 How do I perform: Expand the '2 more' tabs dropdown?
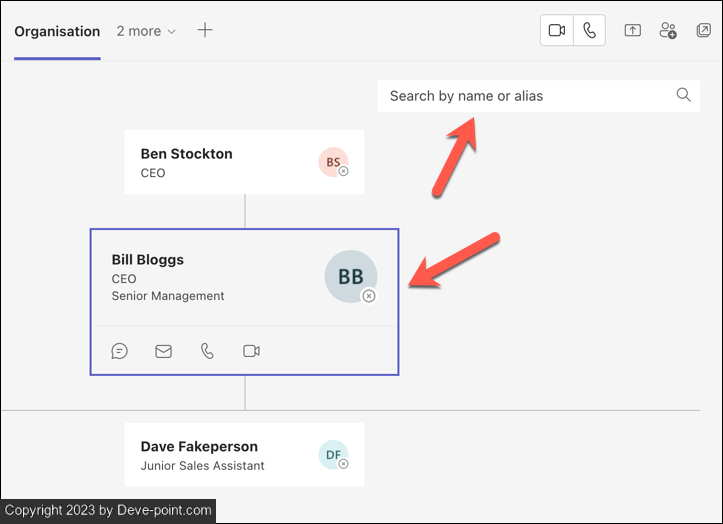146,31
